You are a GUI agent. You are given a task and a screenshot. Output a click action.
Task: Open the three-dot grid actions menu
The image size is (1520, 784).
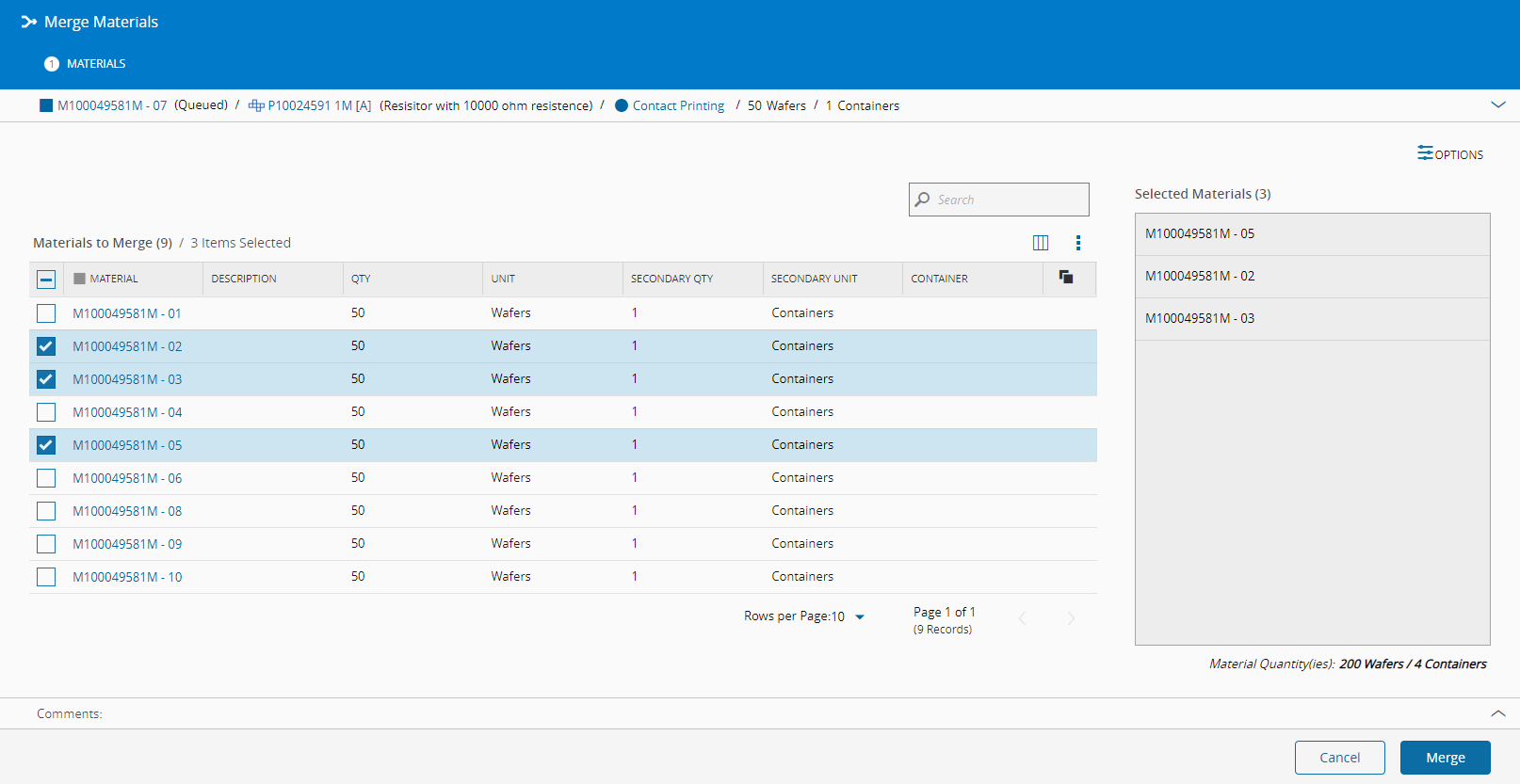(1078, 243)
